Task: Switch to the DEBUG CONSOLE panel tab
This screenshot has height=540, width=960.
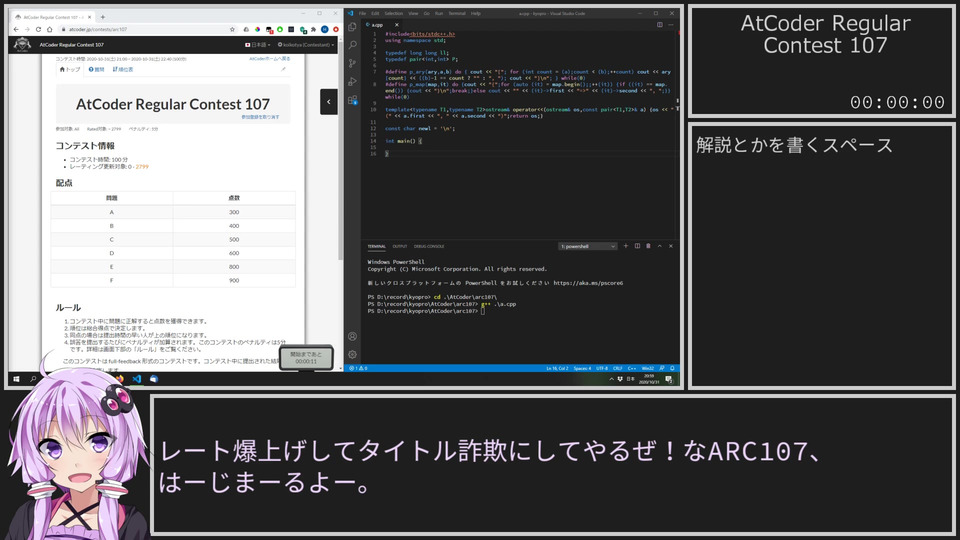Action: click(x=429, y=246)
